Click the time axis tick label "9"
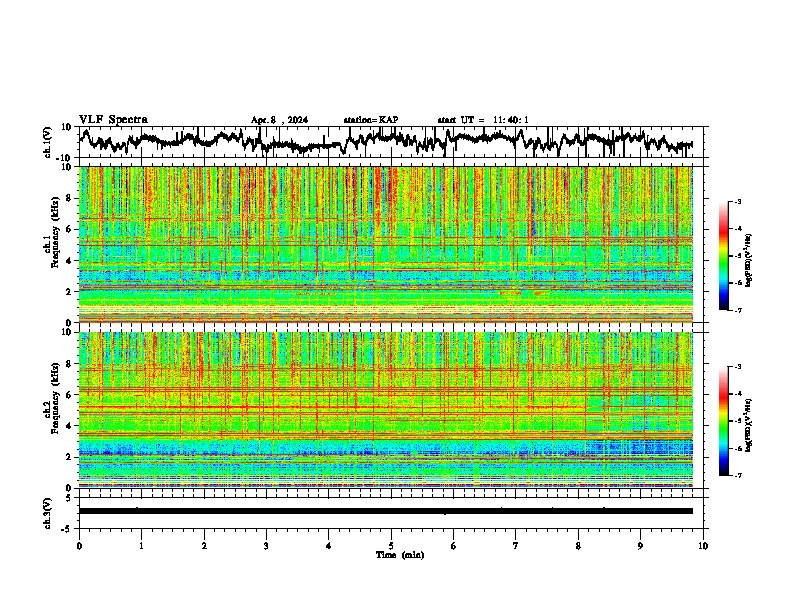 (640, 546)
